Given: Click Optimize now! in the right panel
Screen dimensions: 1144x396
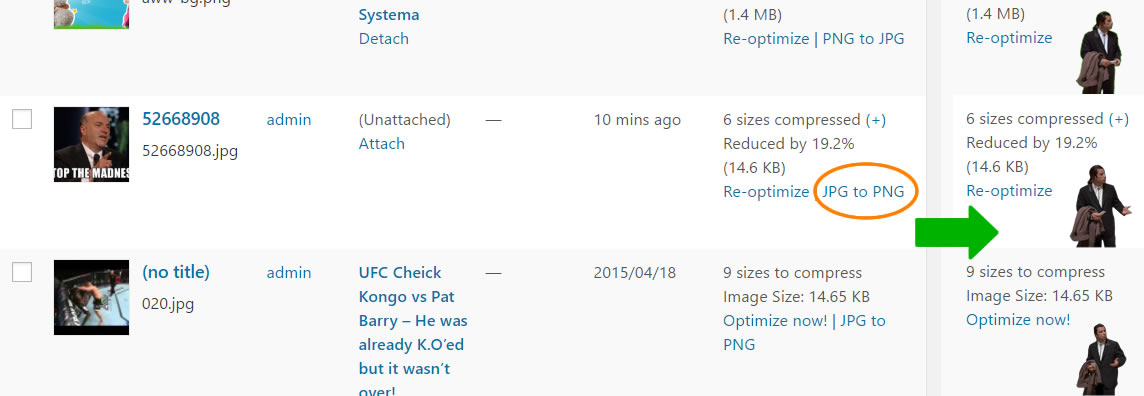Looking at the screenshot, I should [x=1018, y=319].
